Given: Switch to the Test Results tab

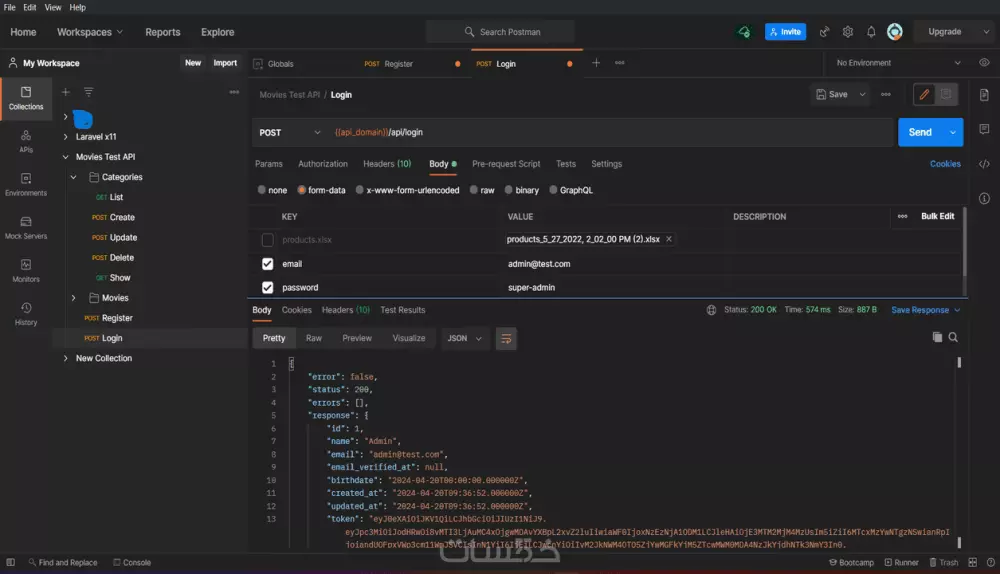Looking at the screenshot, I should (x=402, y=310).
